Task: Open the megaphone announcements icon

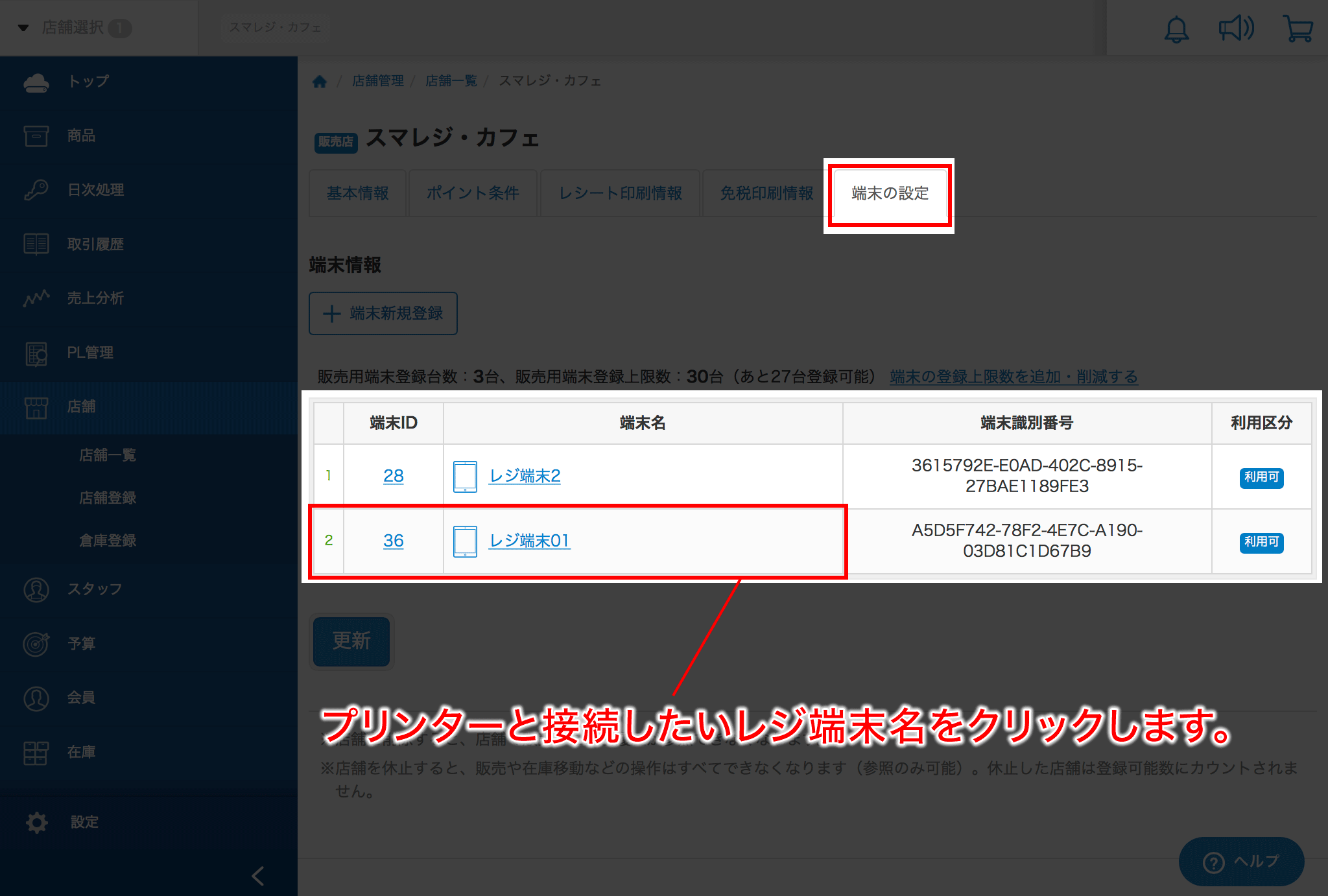Action: tap(1236, 29)
